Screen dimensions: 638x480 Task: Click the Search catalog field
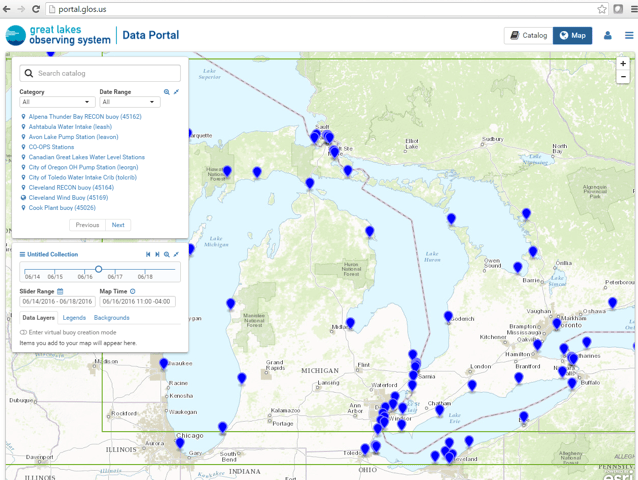[x=100, y=73]
